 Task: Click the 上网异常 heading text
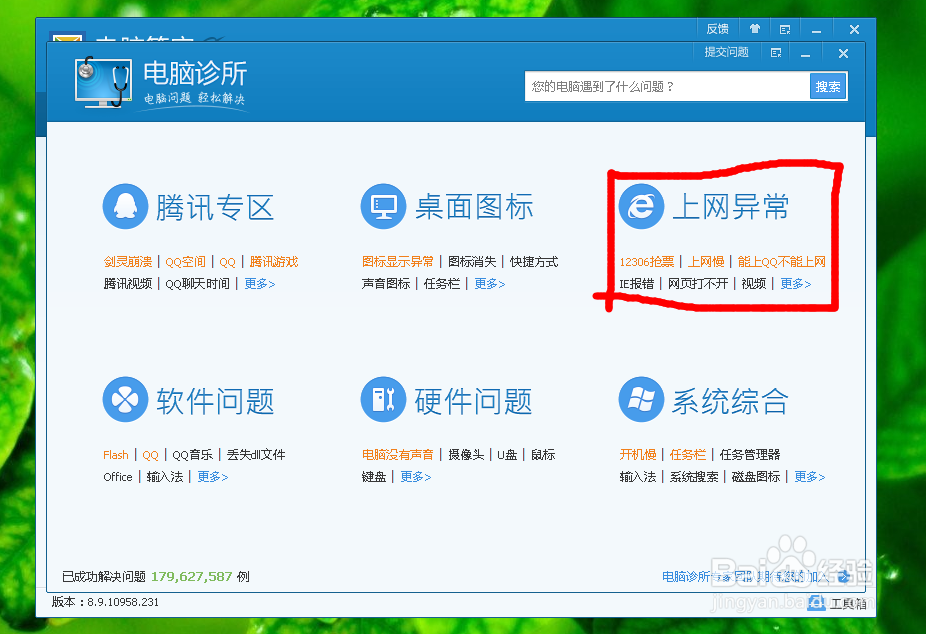click(731, 207)
